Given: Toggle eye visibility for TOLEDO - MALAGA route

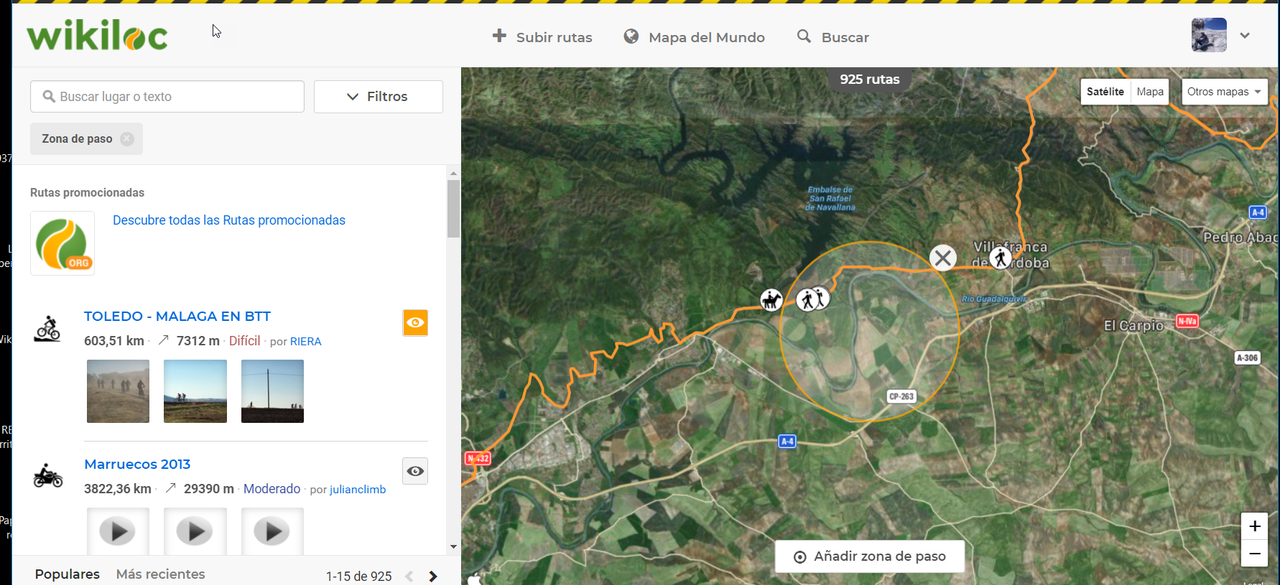Looking at the screenshot, I should [x=415, y=322].
